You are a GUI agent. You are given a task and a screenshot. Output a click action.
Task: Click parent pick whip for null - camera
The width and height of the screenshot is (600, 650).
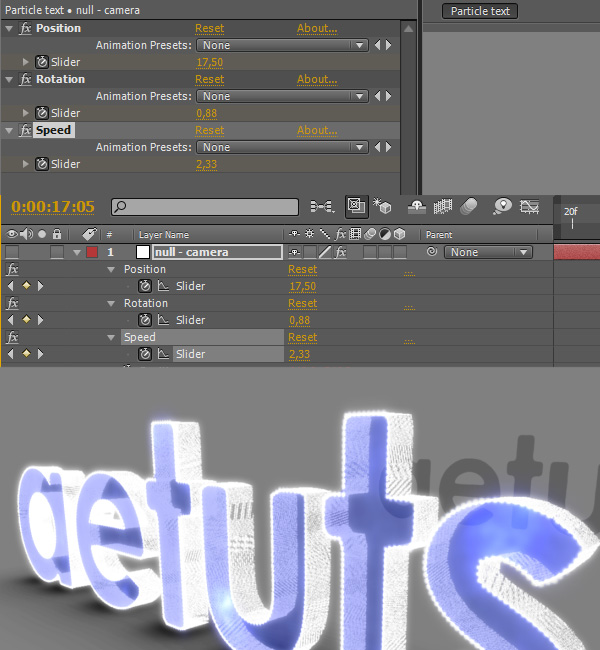click(432, 252)
